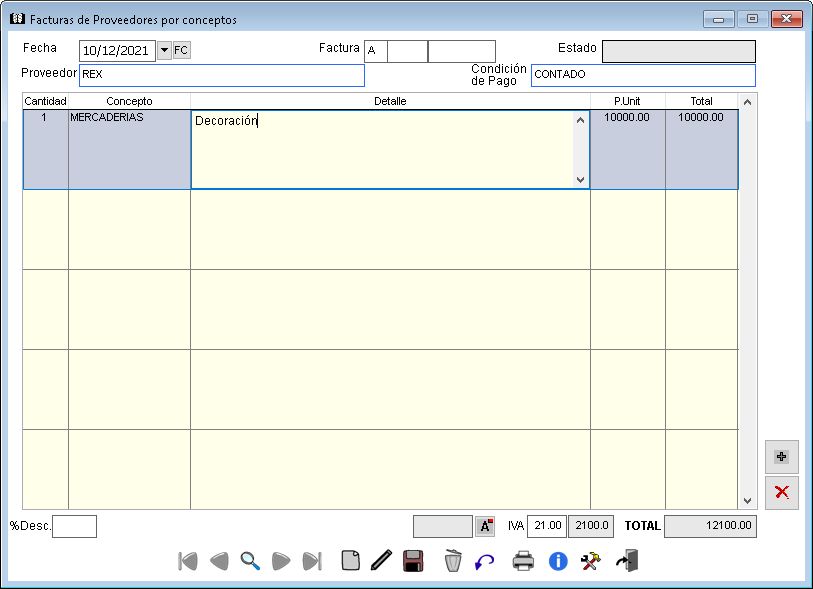Jump to the first record

(x=187, y=561)
